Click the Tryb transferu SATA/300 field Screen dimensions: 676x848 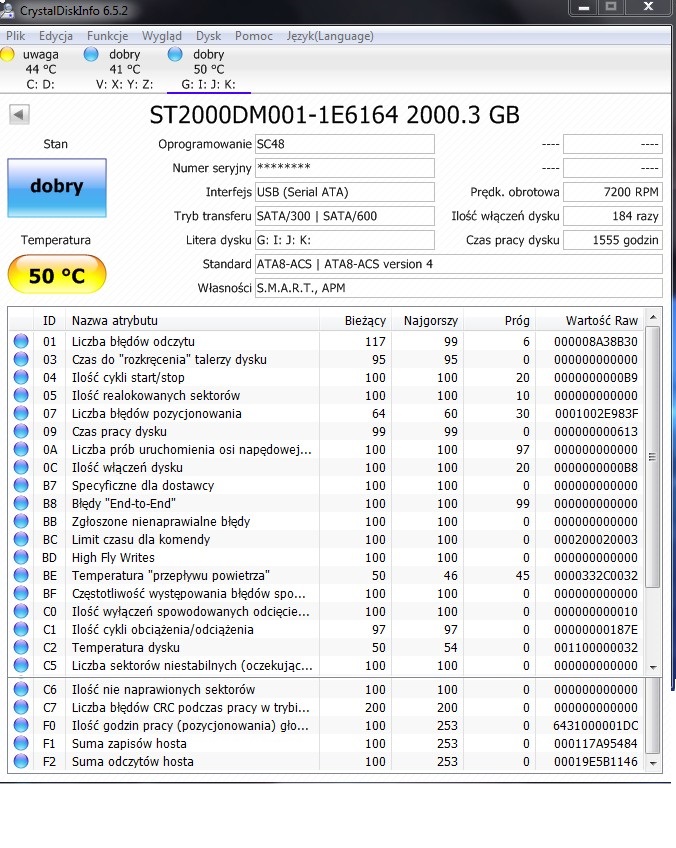point(344,216)
